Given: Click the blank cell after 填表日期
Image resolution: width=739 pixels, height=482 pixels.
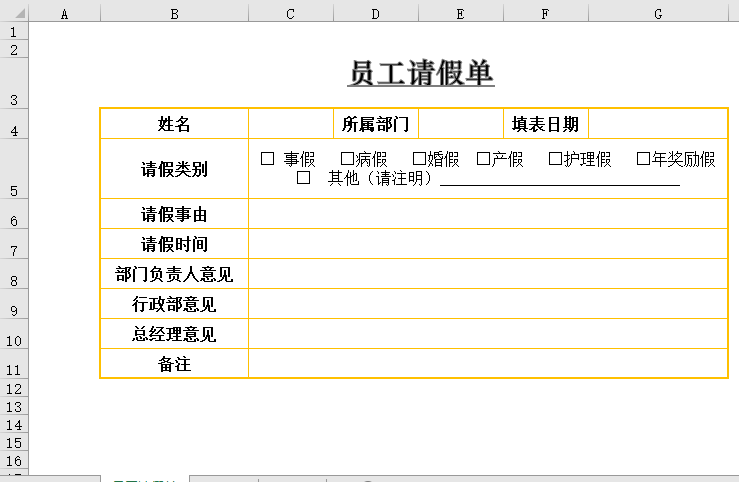Looking at the screenshot, I should click(x=658, y=124).
